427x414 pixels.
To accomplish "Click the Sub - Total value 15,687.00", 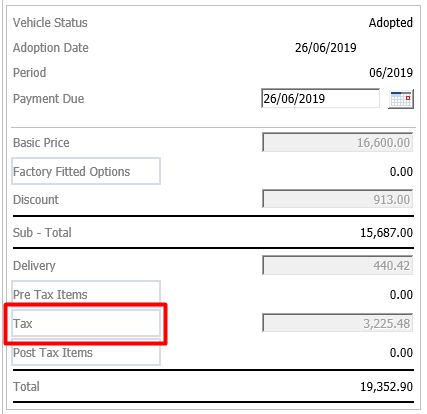I will click(387, 232).
